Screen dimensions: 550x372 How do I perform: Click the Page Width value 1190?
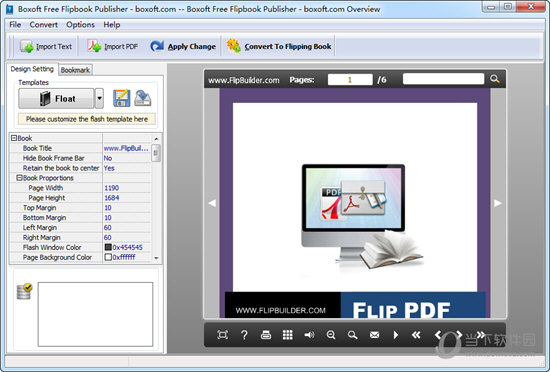point(127,188)
